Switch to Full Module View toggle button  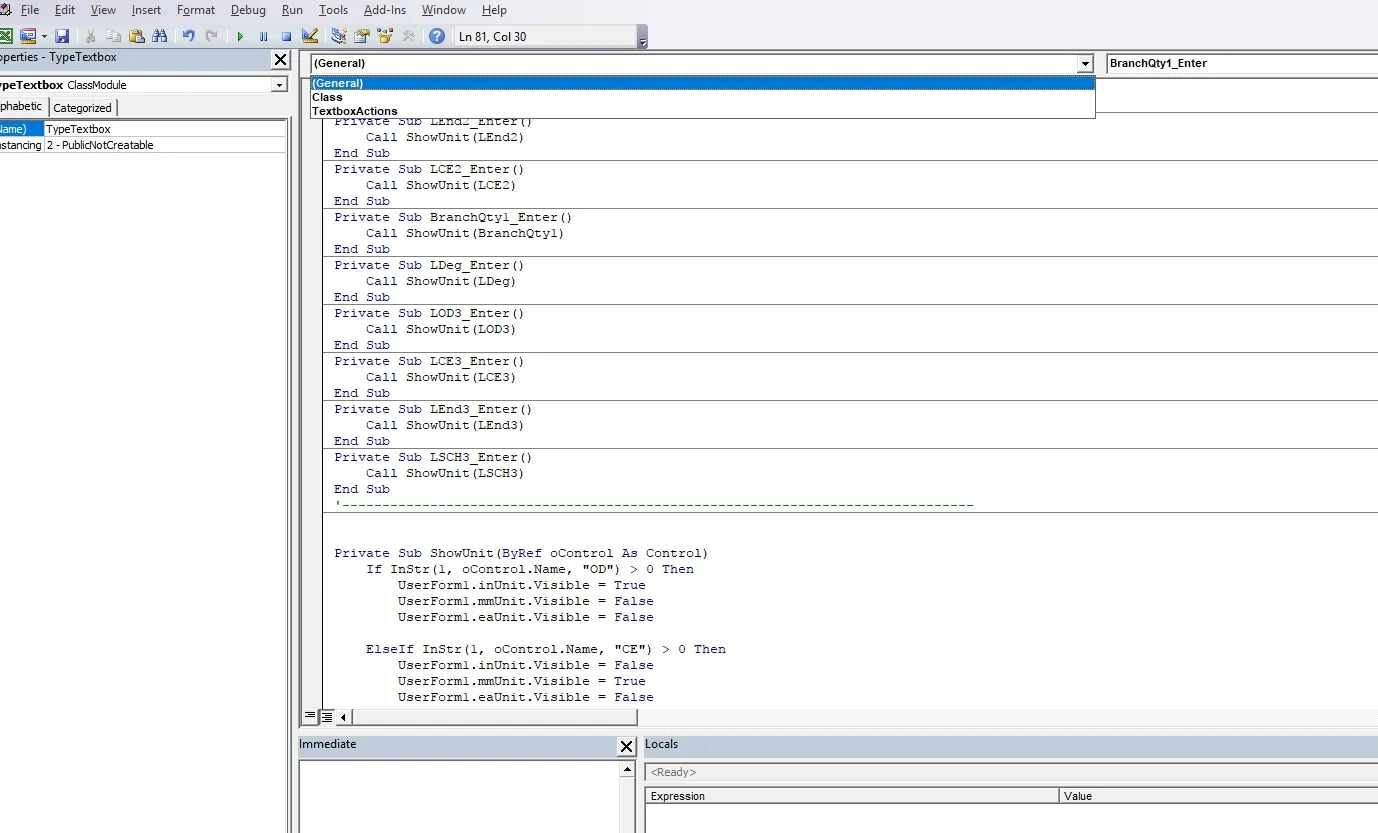(x=326, y=717)
